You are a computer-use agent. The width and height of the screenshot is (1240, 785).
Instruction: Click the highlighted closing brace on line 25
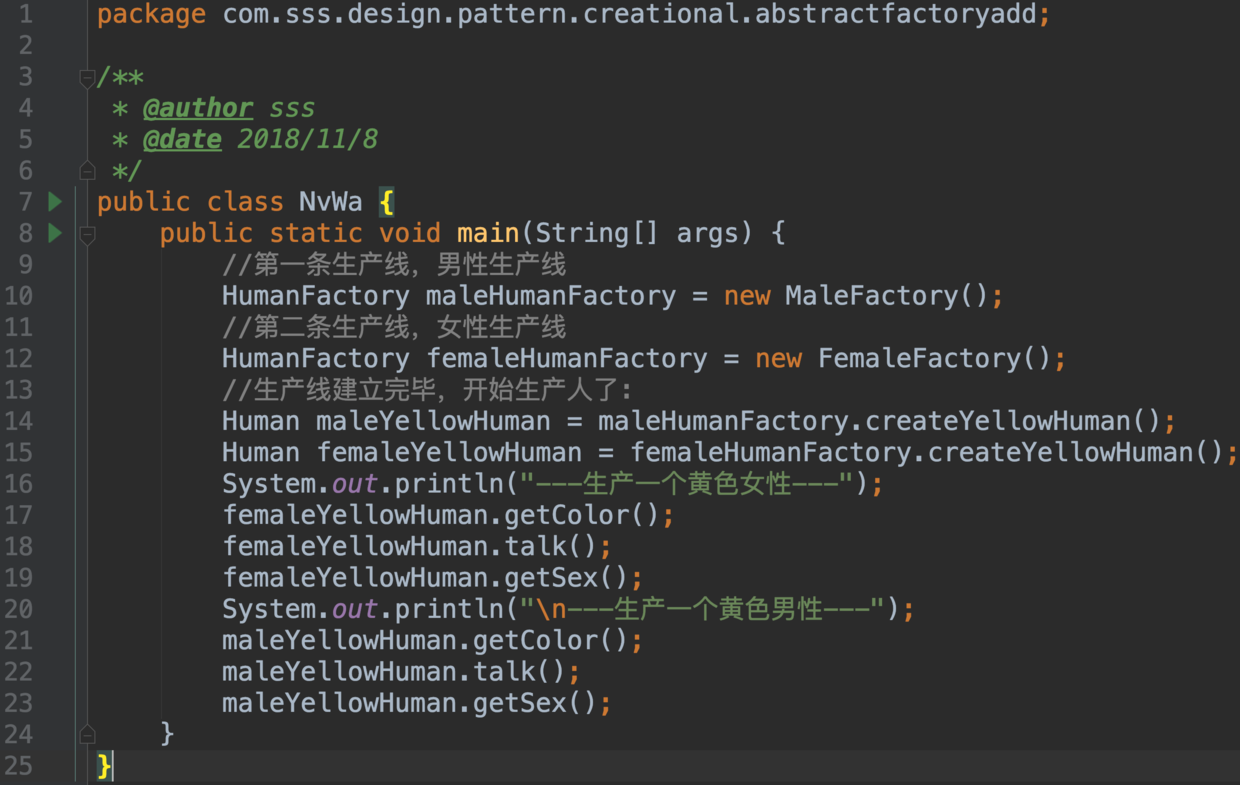(x=104, y=766)
